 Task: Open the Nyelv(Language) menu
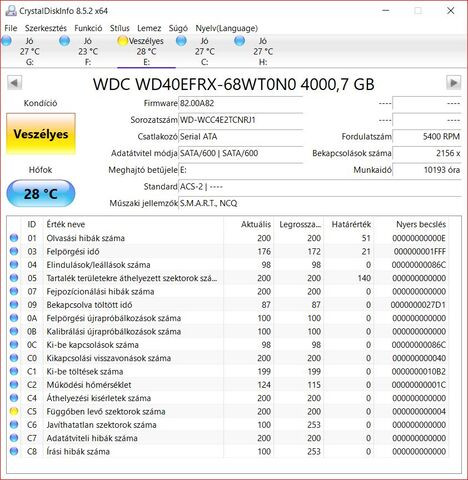pyautogui.click(x=227, y=28)
